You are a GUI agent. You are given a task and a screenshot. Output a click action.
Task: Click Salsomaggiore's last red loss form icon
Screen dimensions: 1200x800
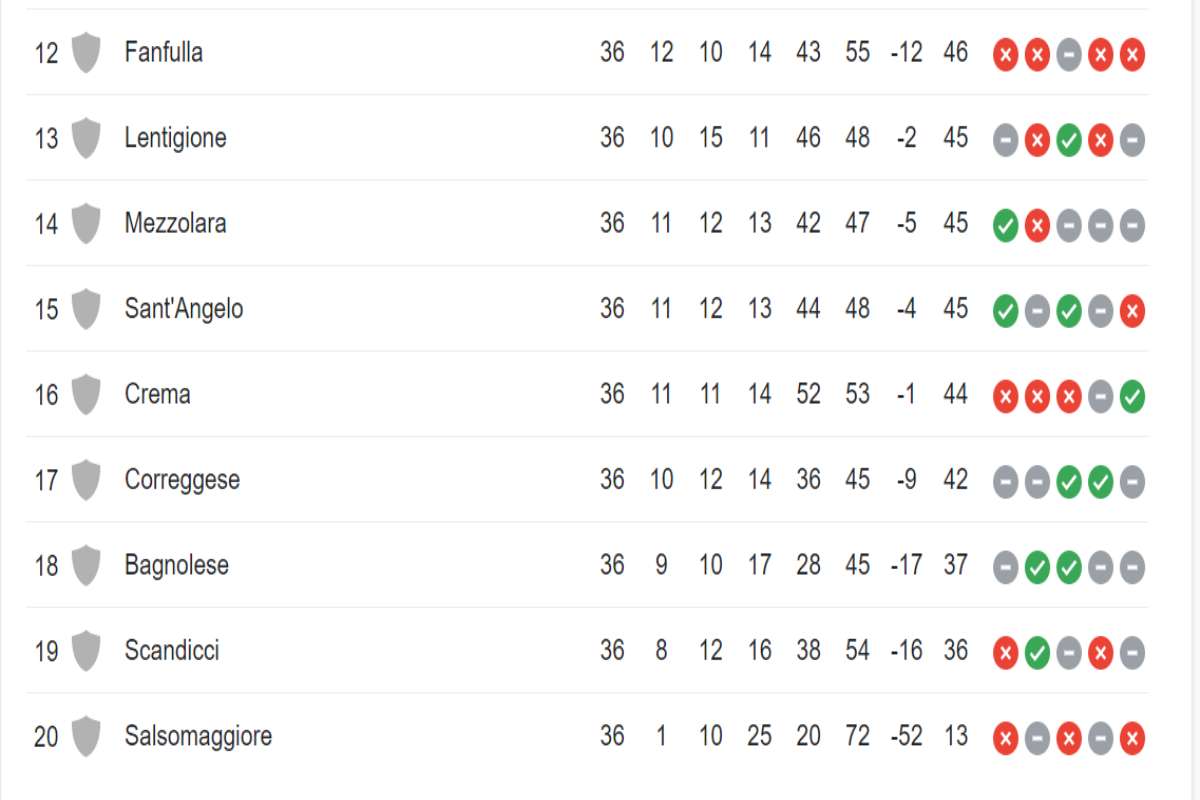pos(1132,739)
